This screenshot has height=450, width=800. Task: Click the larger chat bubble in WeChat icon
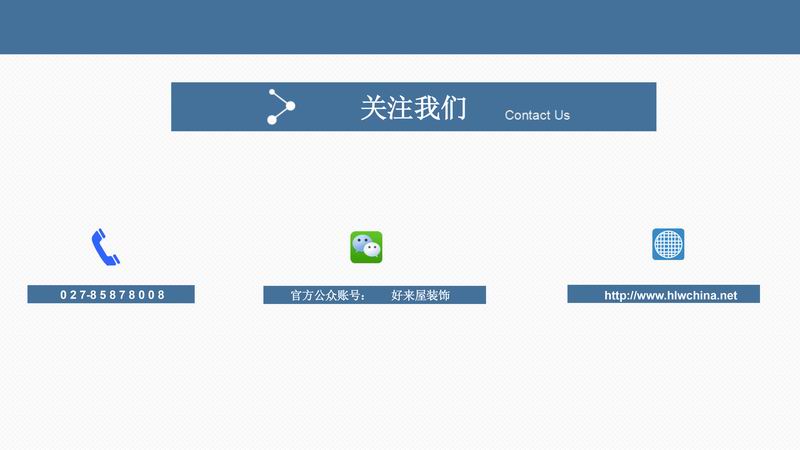[362, 243]
